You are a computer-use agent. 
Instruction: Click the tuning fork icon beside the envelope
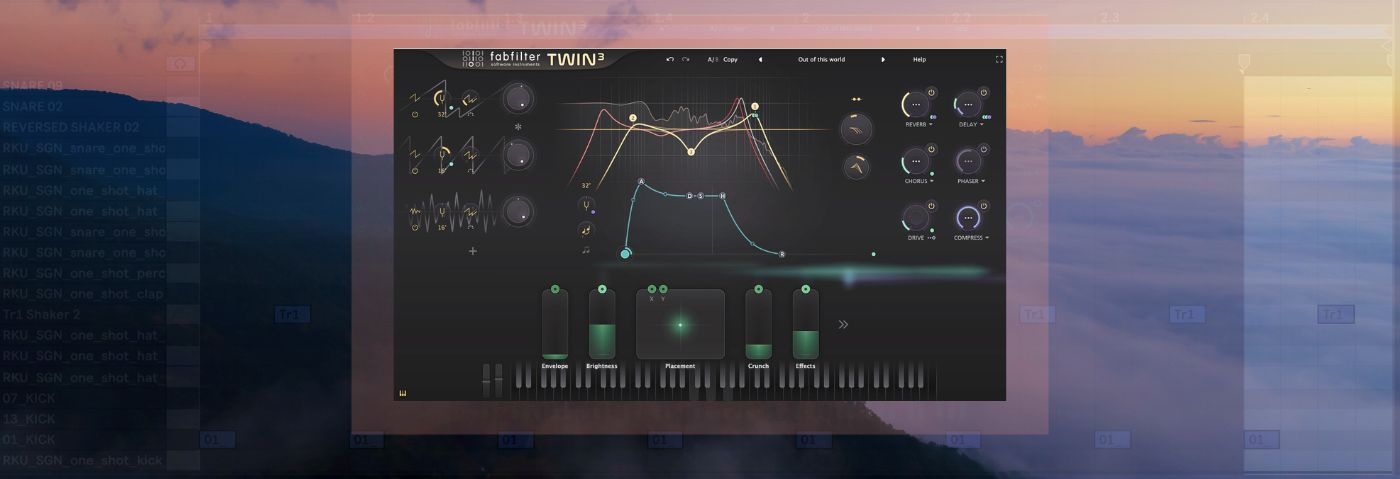click(x=586, y=204)
